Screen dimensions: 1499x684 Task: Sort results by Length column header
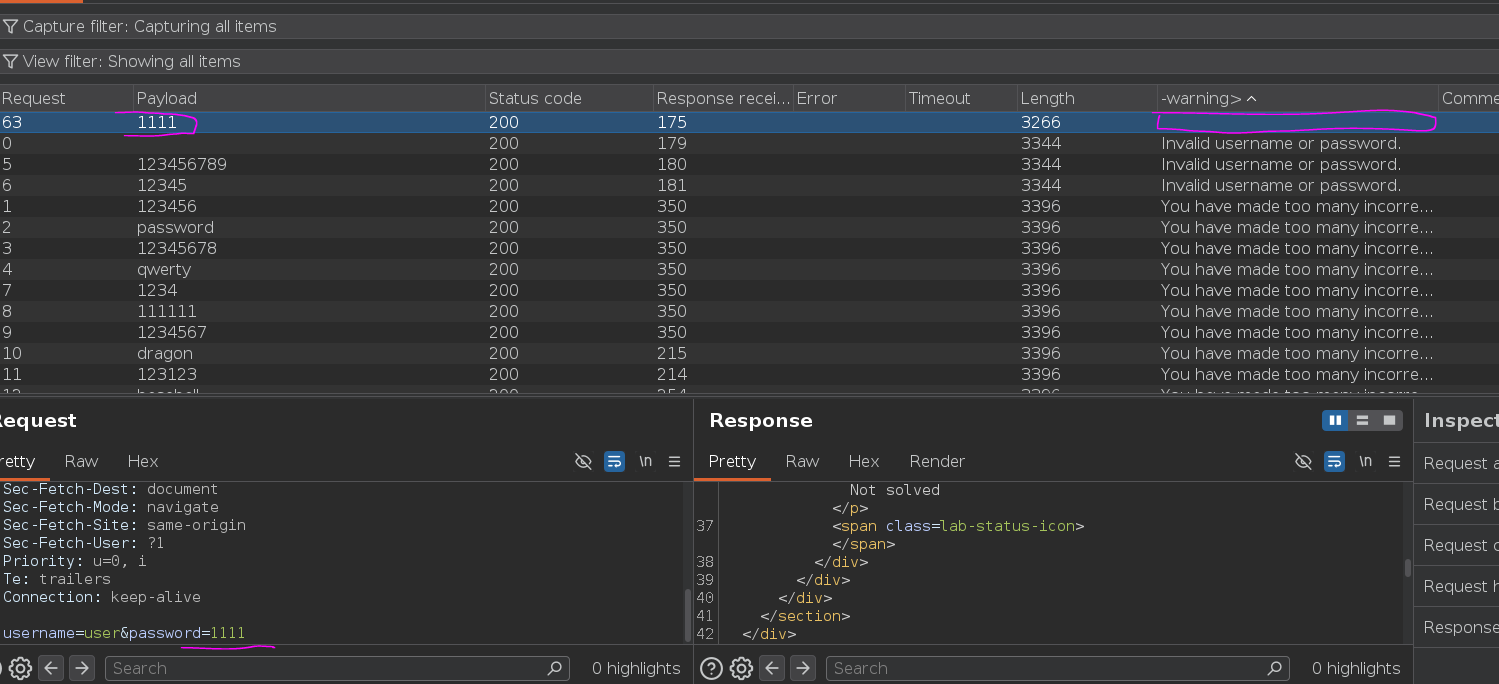1087,98
